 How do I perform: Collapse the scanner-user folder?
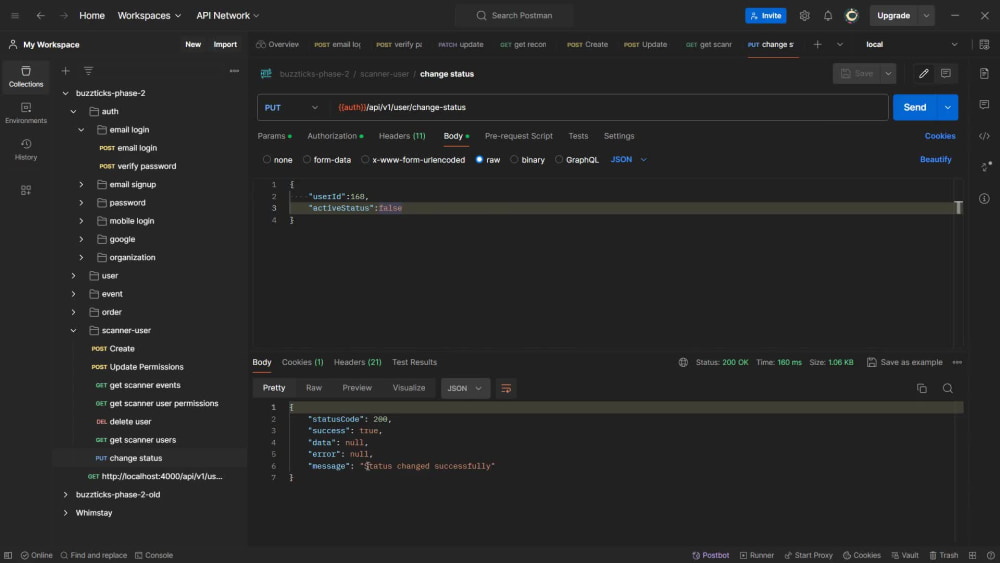pyautogui.click(x=73, y=330)
